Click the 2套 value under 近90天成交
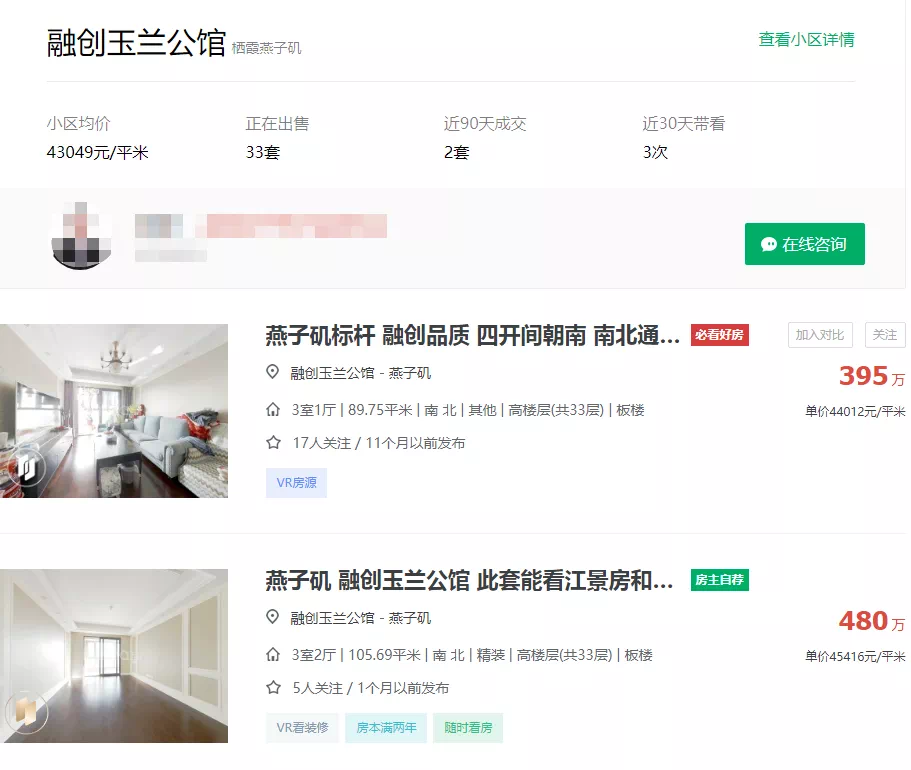 456,152
